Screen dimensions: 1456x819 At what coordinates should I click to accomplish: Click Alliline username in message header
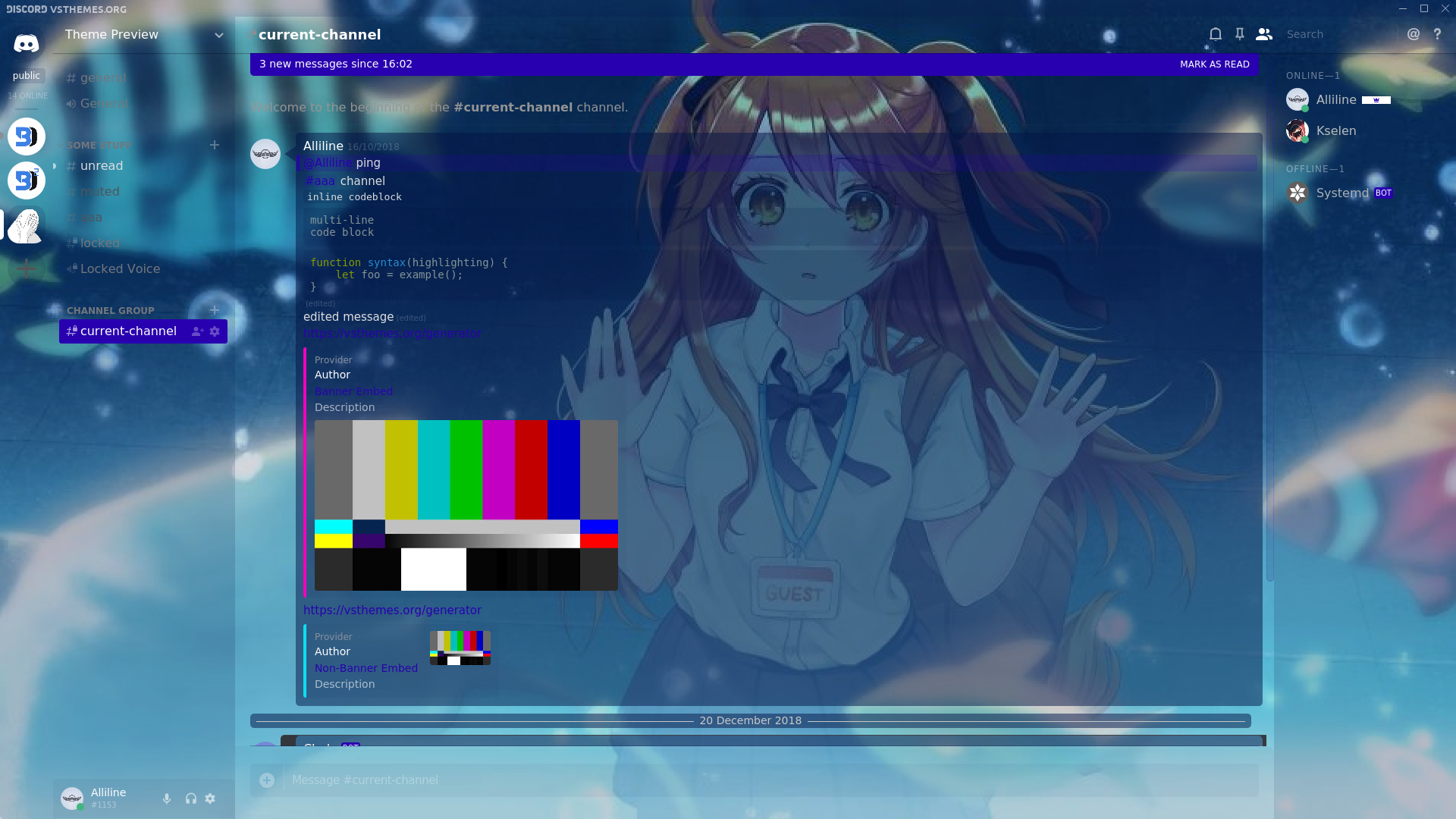coord(323,146)
